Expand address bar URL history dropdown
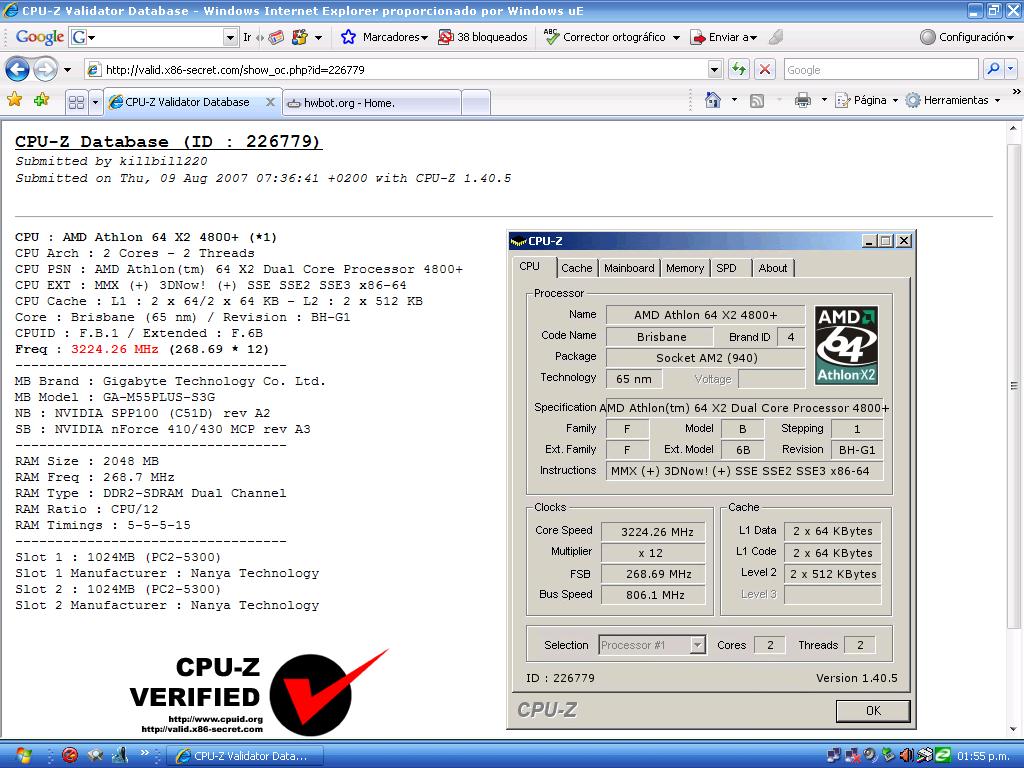1024x768 pixels. point(714,69)
